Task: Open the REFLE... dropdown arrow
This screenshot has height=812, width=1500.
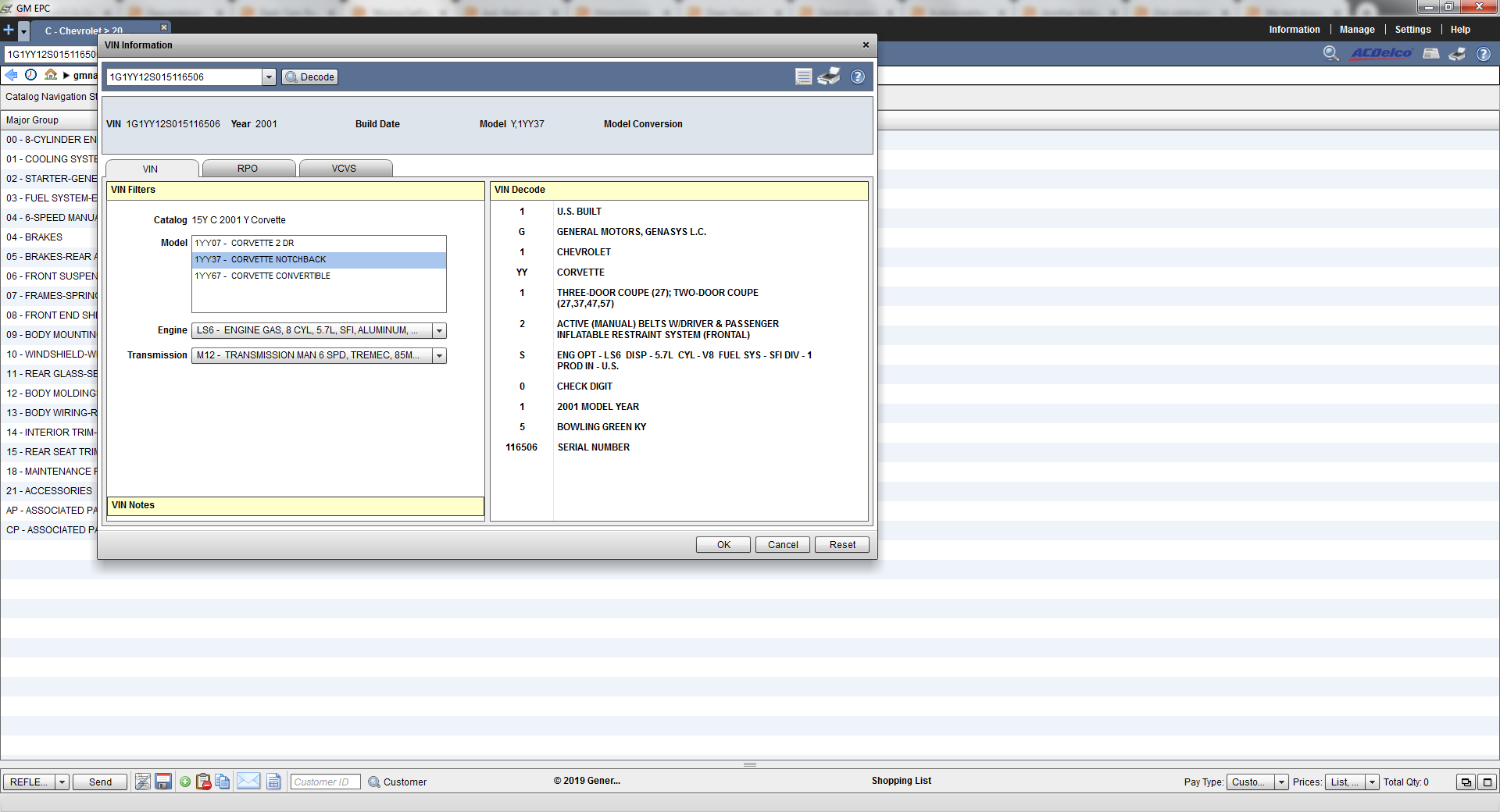Action: 62,782
